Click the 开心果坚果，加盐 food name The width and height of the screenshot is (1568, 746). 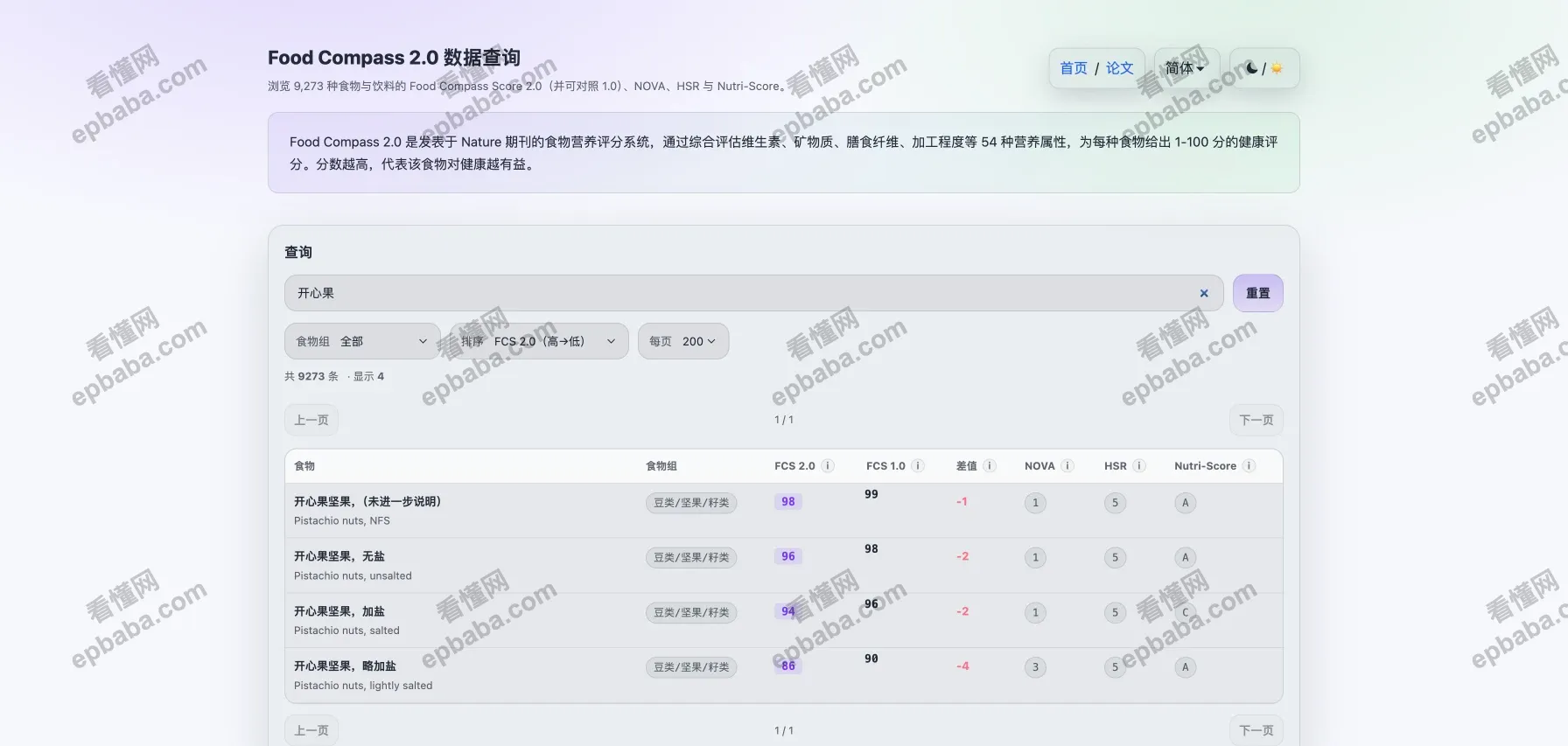point(339,611)
